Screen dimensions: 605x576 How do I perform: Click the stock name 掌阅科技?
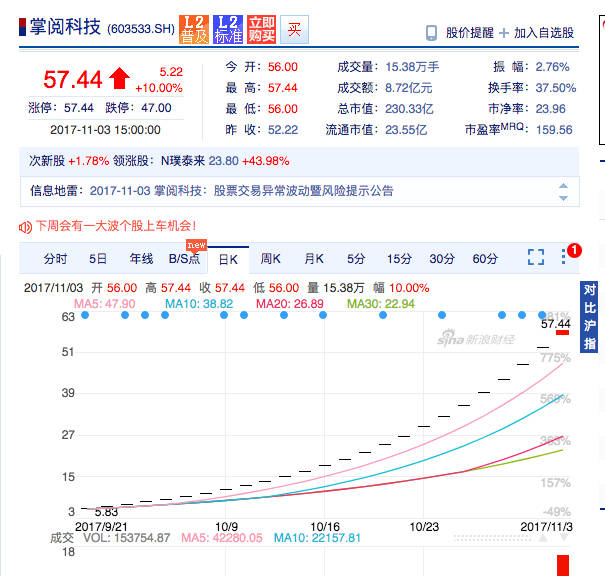coord(65,27)
